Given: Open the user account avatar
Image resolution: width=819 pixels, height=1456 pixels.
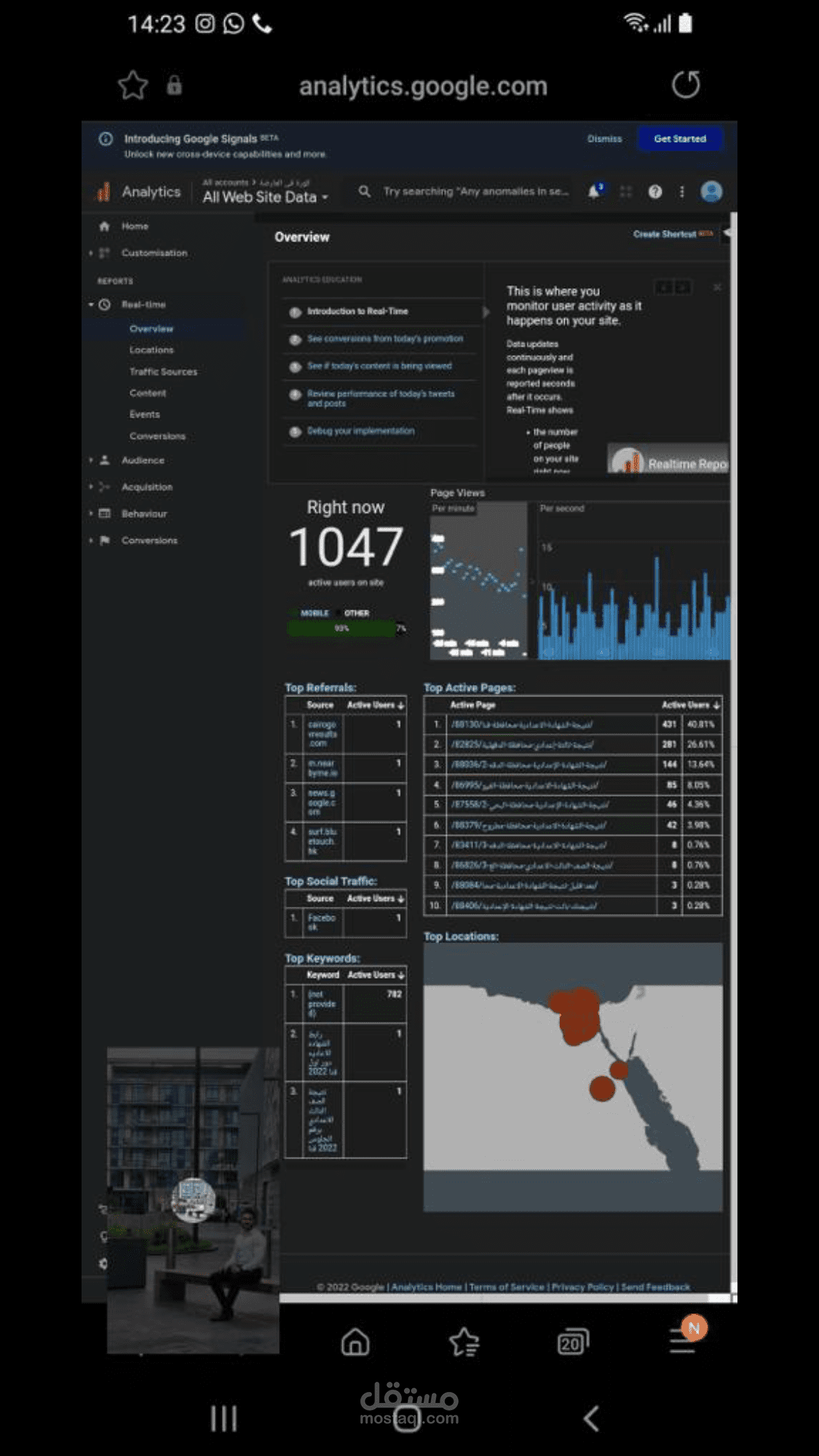Looking at the screenshot, I should 711,191.
